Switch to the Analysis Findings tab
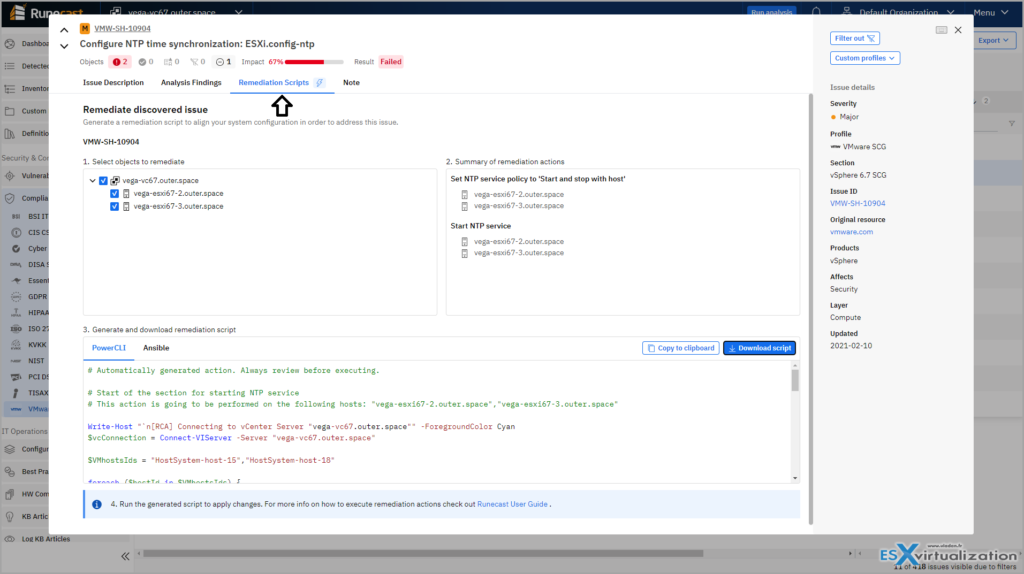1024x574 pixels. [191, 82]
